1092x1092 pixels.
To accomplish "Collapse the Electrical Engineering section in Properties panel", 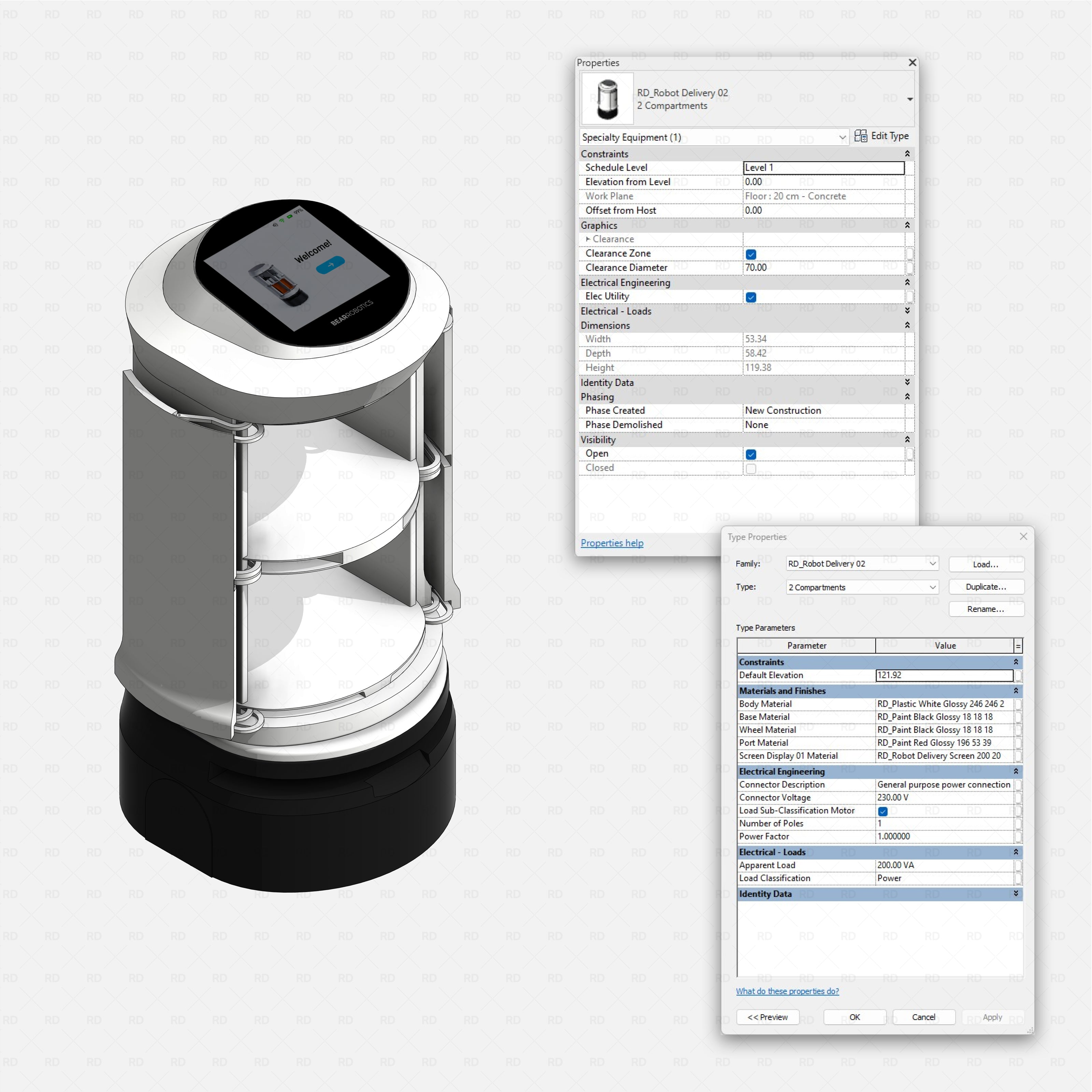I will click(907, 283).
